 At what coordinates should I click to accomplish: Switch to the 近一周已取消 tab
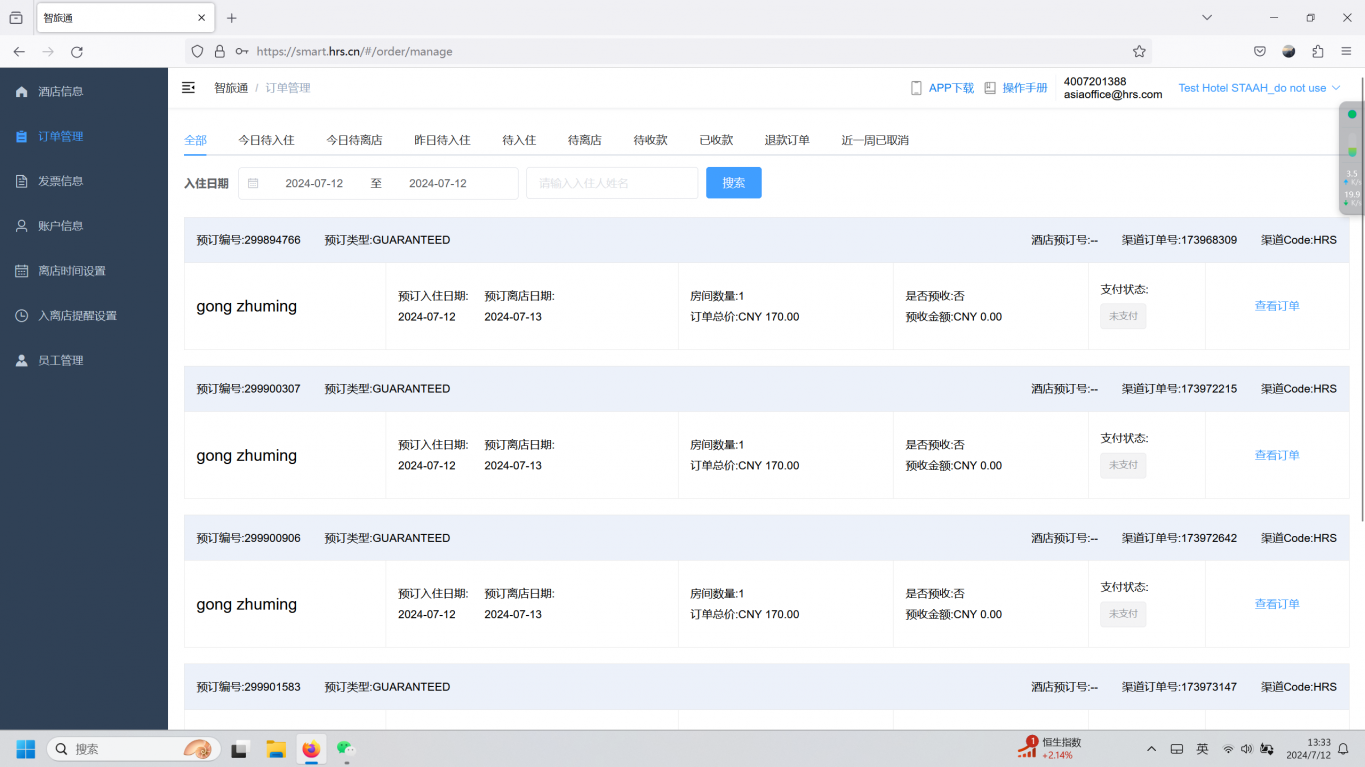coord(875,140)
